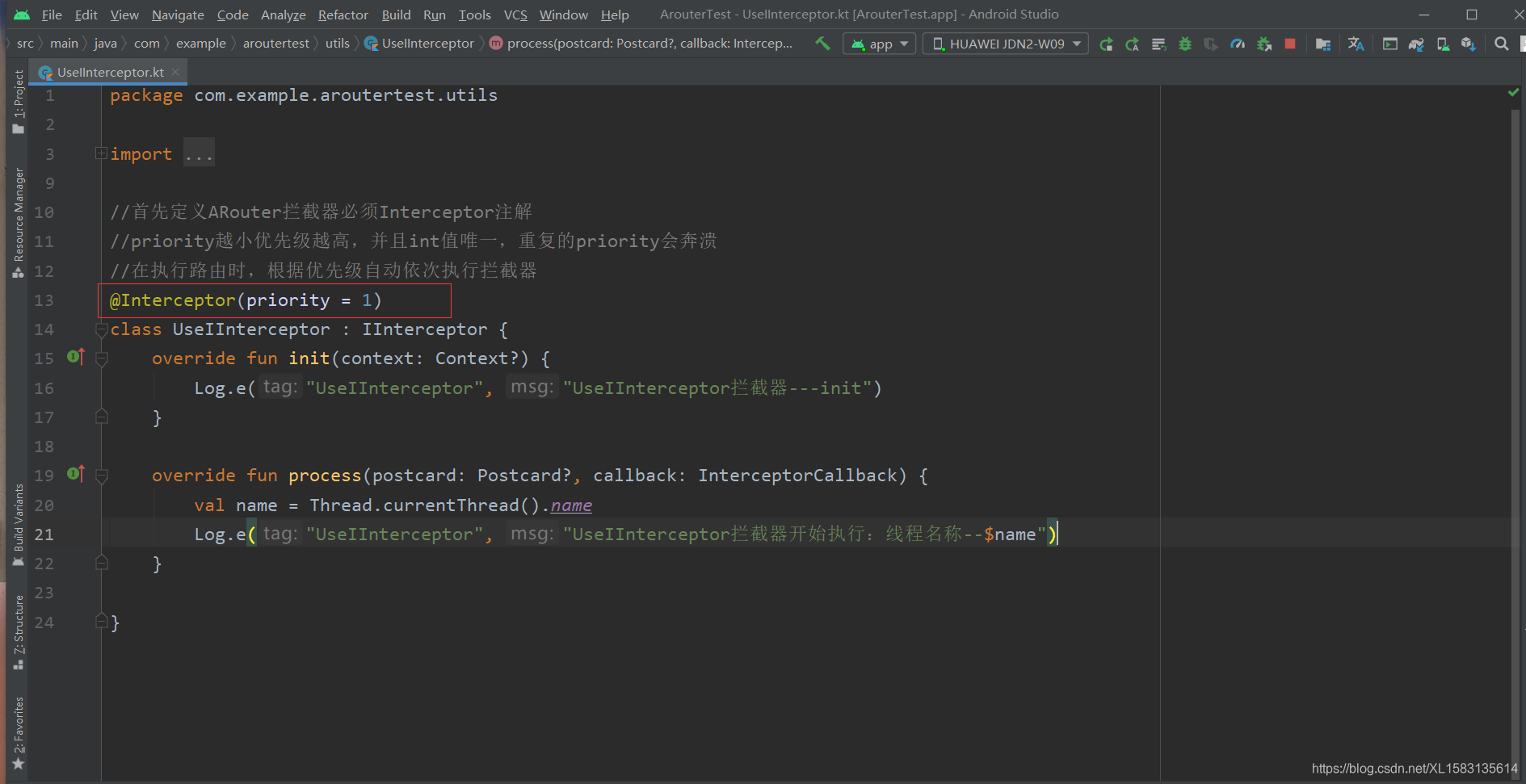
Task: Click the green inspection checkmark indicator
Action: (x=1513, y=93)
